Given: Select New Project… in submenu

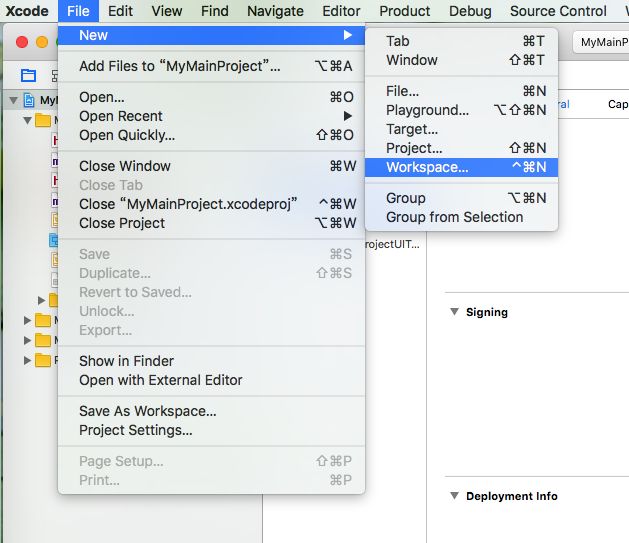Looking at the screenshot, I should [461, 148].
